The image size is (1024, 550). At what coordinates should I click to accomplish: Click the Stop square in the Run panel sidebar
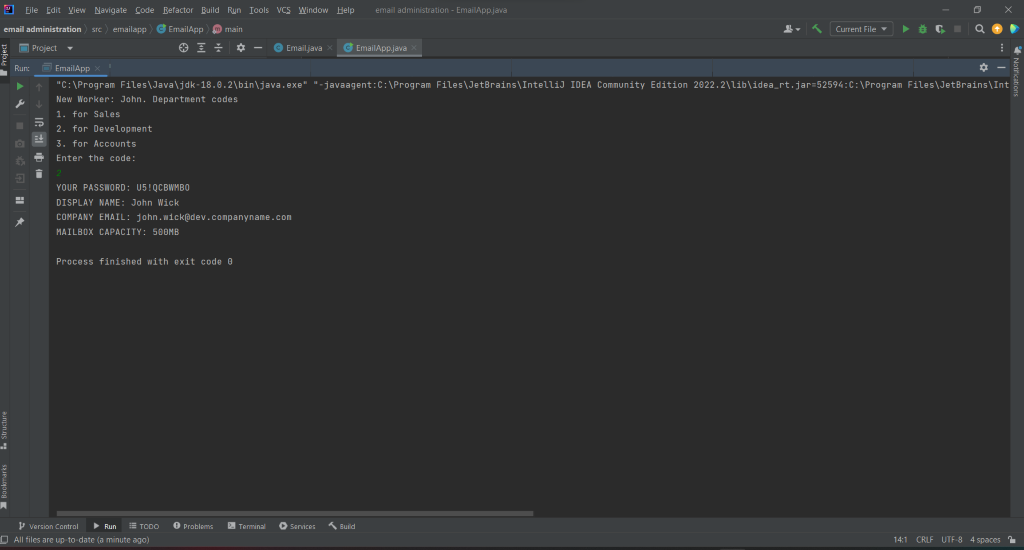pyautogui.click(x=20, y=125)
